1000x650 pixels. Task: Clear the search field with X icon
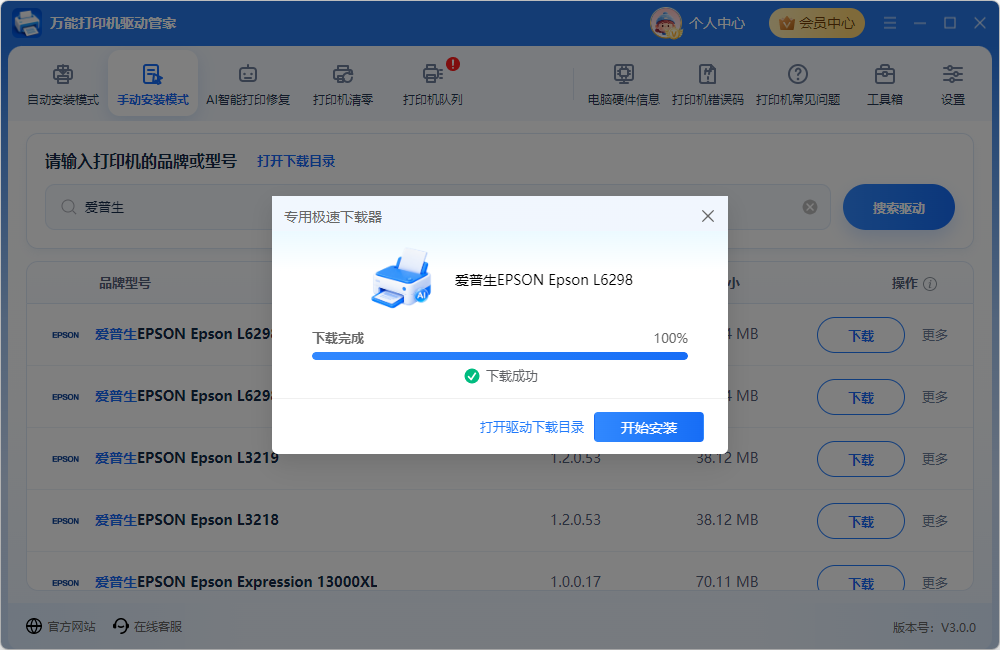(809, 207)
